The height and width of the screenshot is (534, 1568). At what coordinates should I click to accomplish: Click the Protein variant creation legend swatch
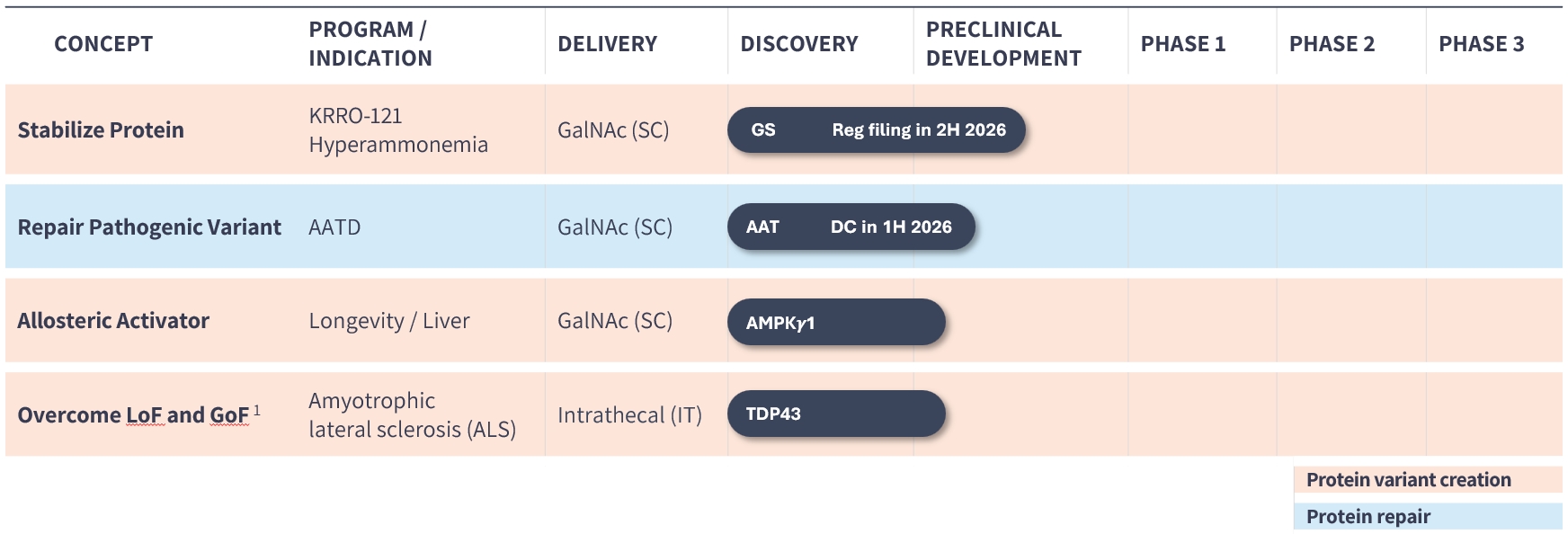(x=1427, y=479)
